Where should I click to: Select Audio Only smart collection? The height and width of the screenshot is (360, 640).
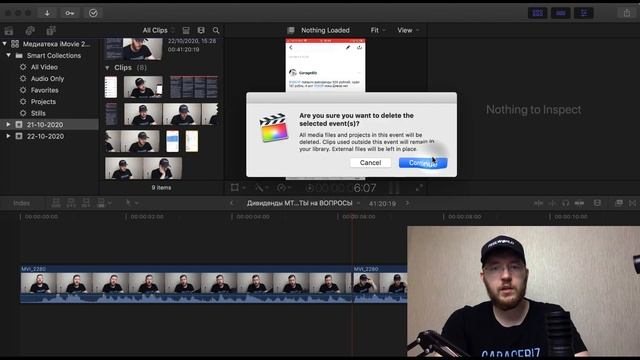click(x=47, y=78)
